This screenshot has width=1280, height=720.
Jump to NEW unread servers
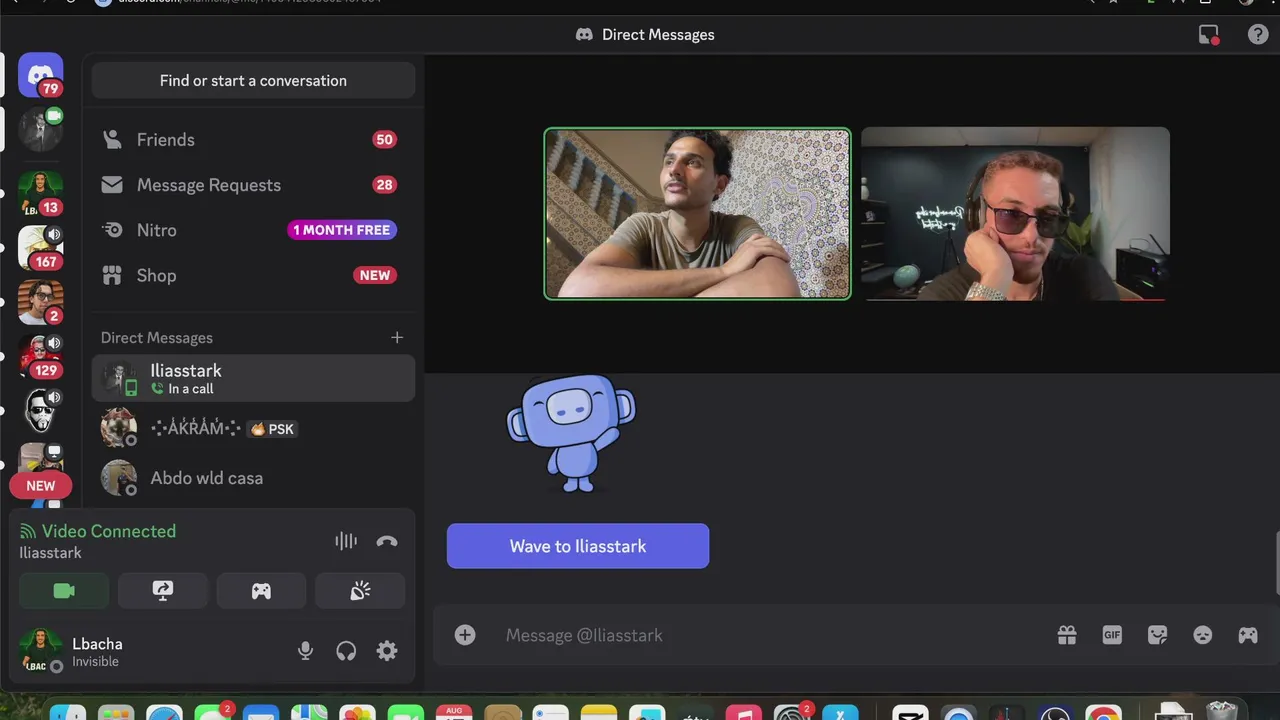41,486
